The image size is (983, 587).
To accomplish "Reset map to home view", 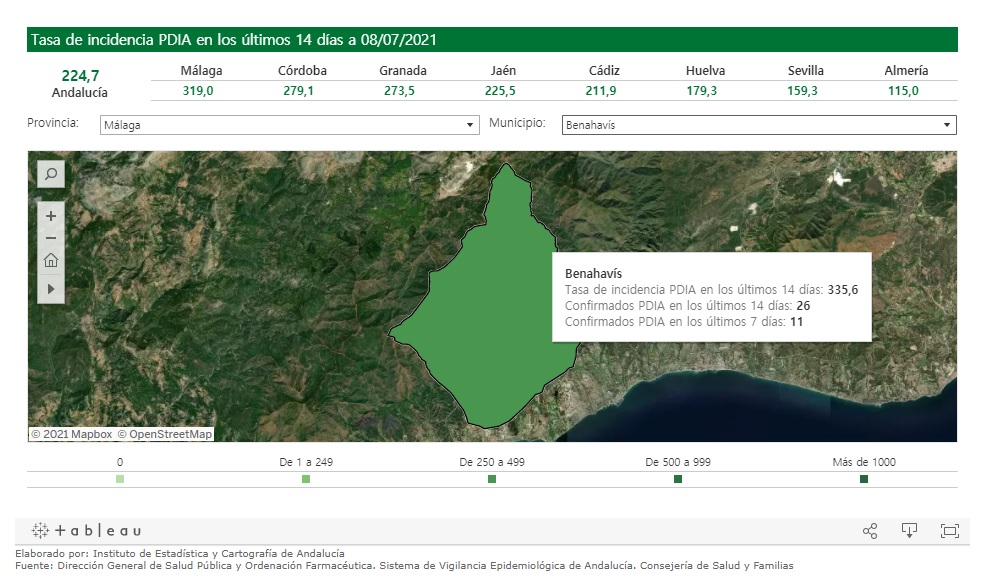I will pos(51,261).
